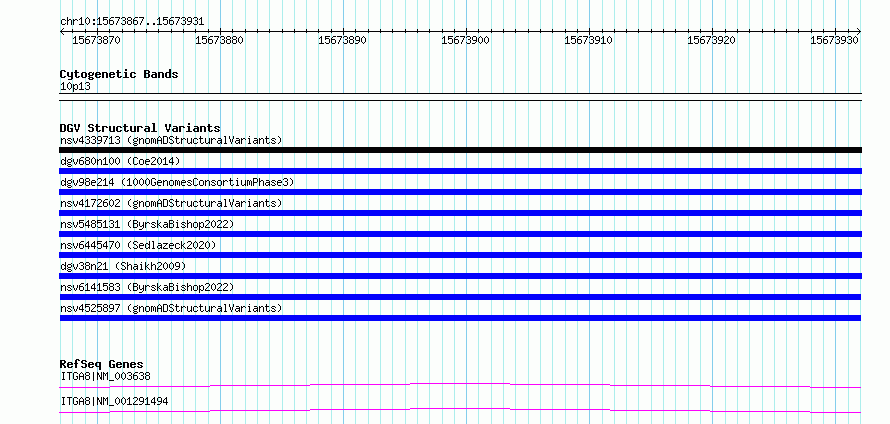Viewport: 890px width, 424px height.
Task: Open variant label nsv4339713 (gnomADStructuralVariants)
Action: [x=171, y=140]
